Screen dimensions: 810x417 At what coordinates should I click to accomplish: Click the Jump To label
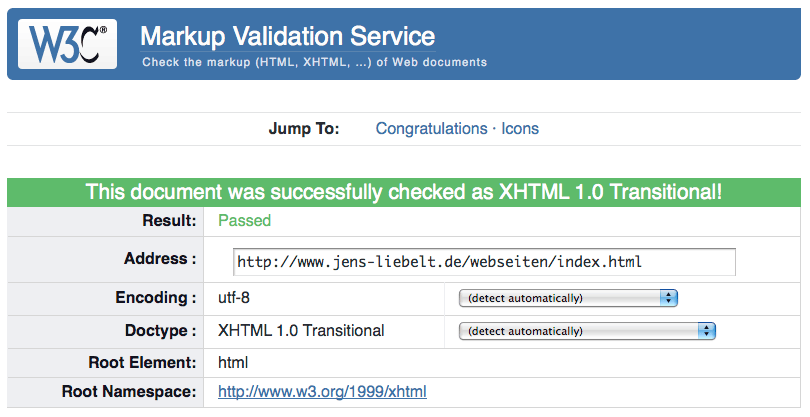click(304, 128)
